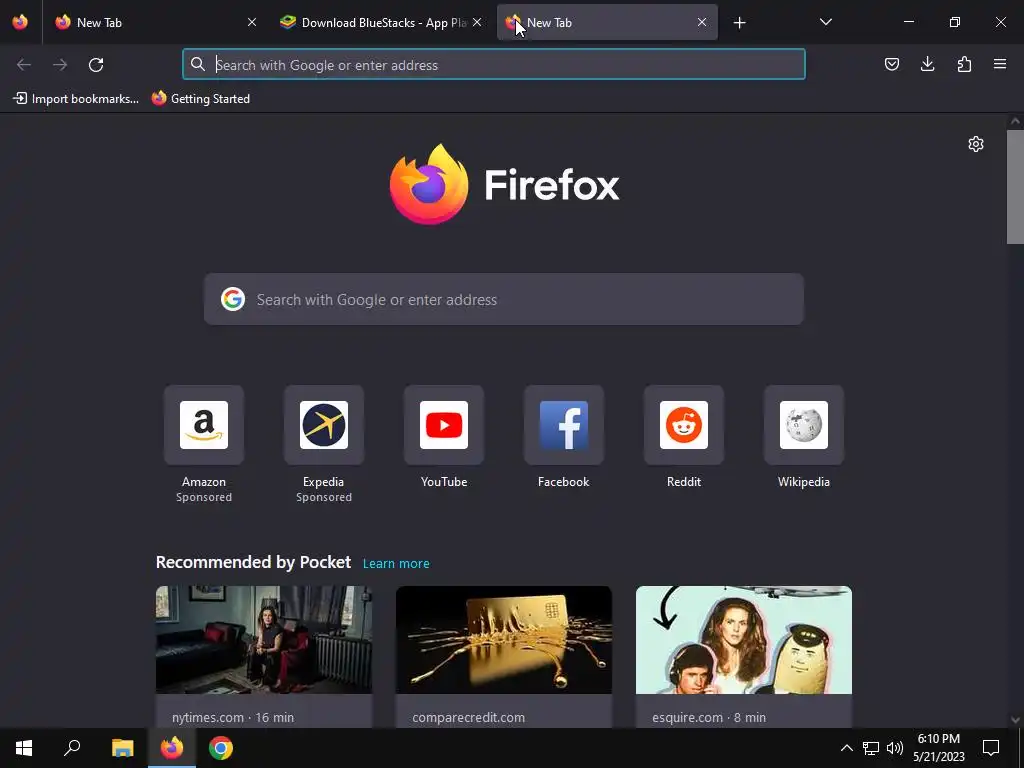Click the page vertical scrollbar thumb
The width and height of the screenshot is (1024, 768).
click(x=1015, y=187)
